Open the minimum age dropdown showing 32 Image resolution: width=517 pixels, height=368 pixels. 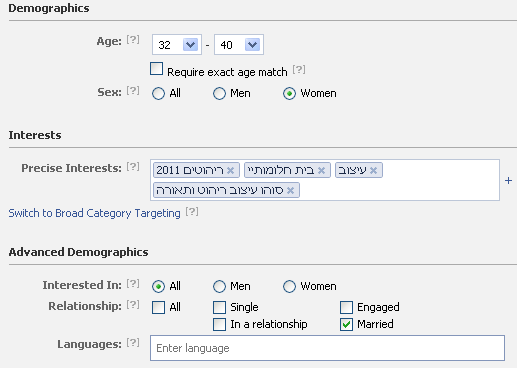177,44
